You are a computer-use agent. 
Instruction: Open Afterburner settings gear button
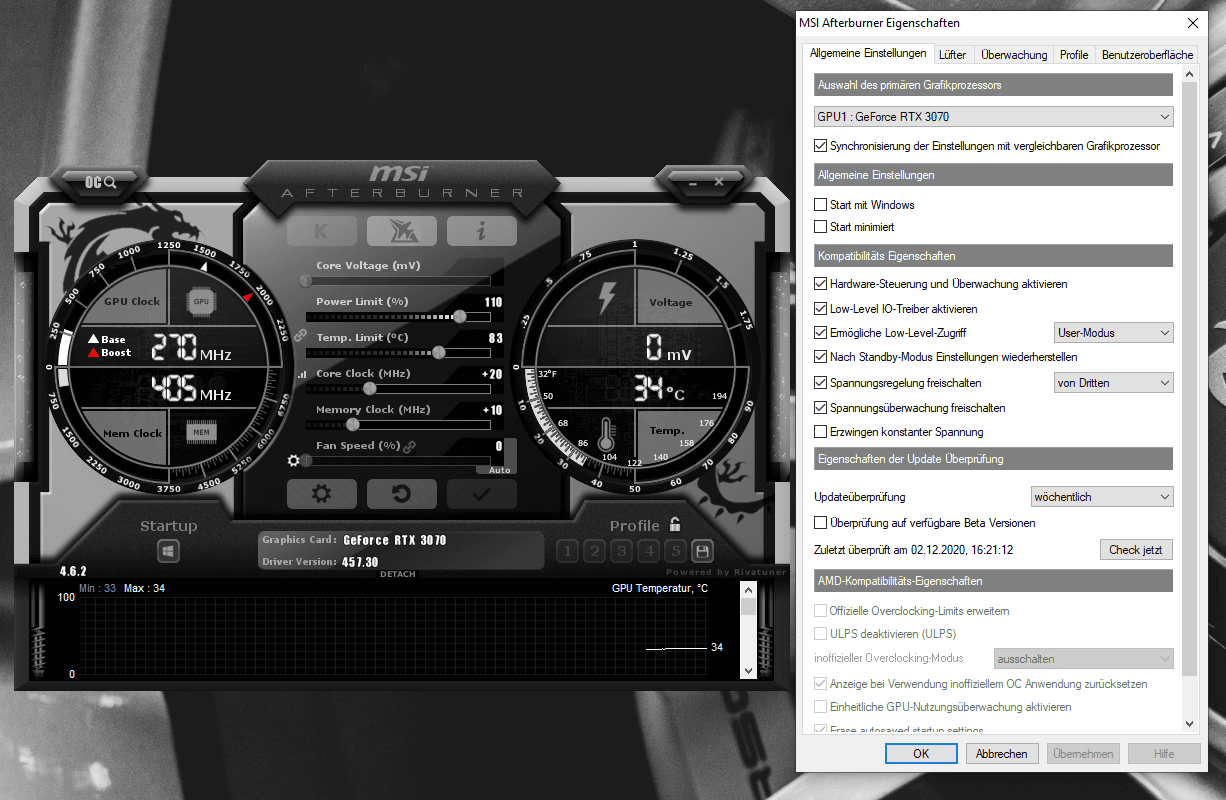click(321, 494)
